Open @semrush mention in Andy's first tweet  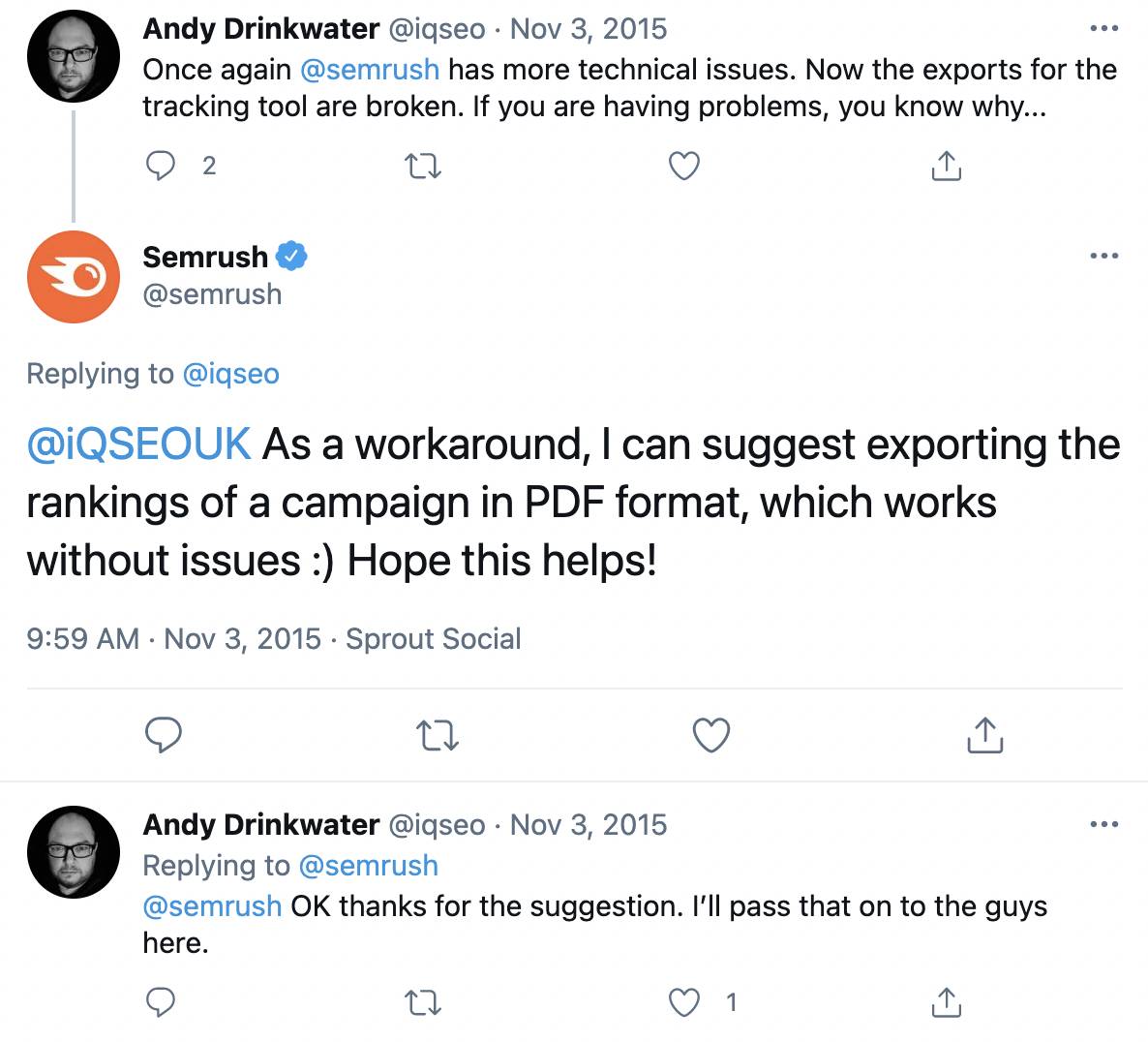(x=370, y=70)
